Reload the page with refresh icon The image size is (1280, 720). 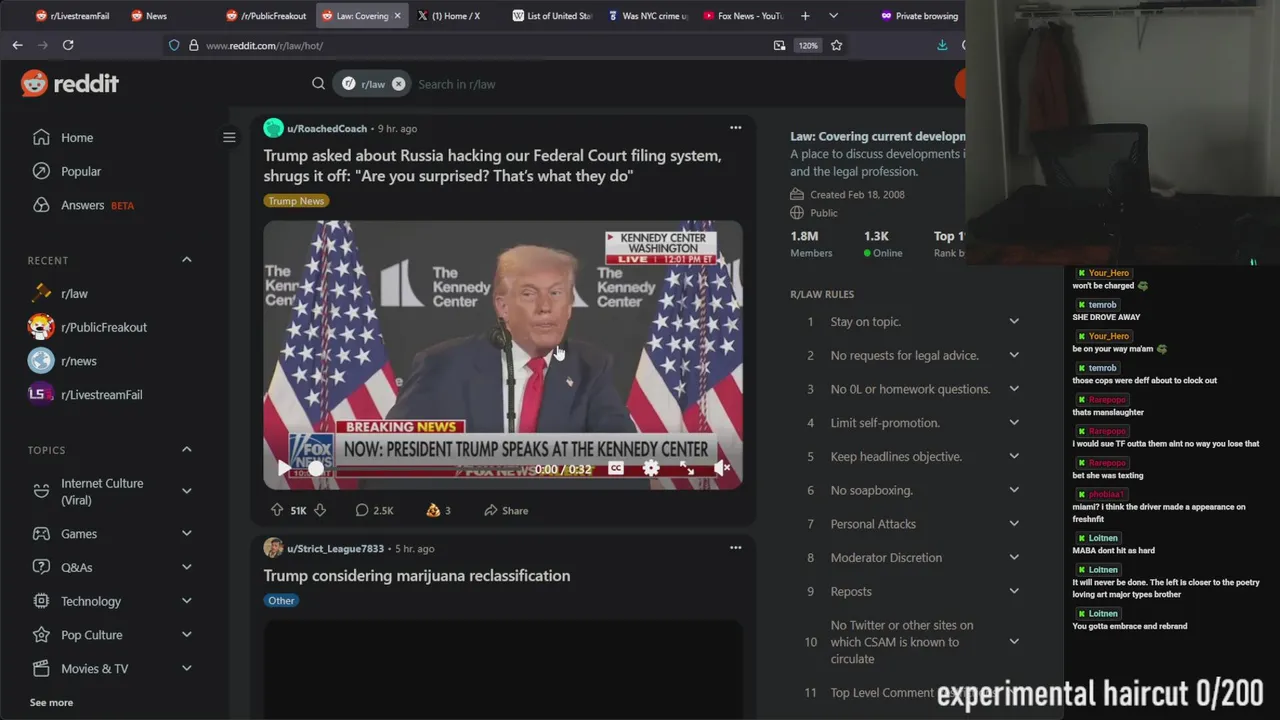[68, 45]
